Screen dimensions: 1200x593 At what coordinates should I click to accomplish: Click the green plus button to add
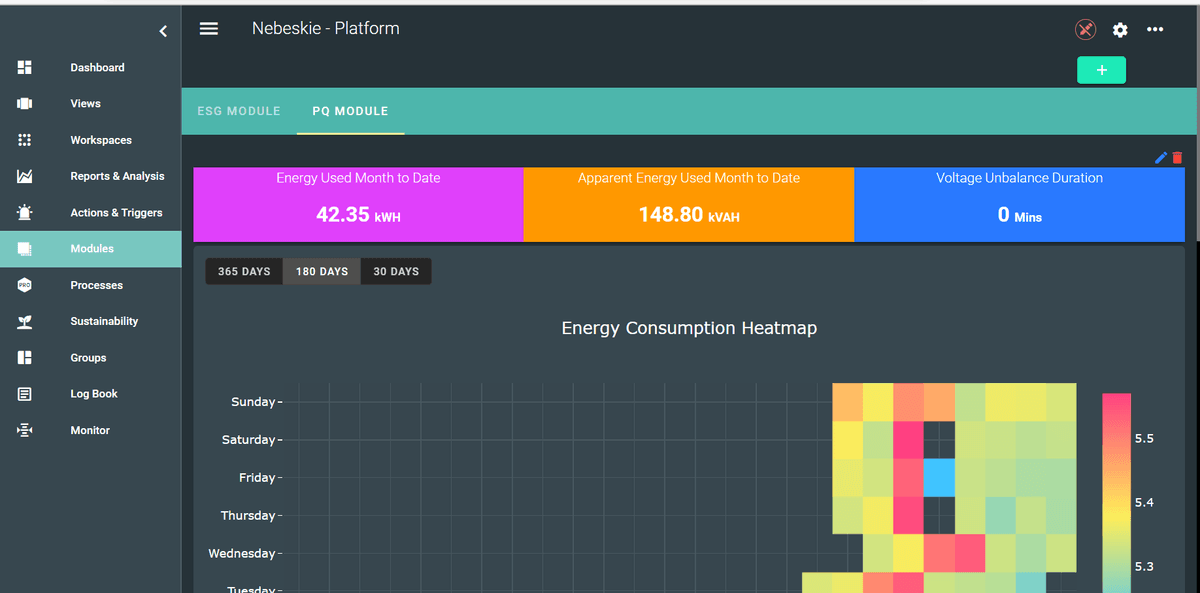pos(1101,70)
